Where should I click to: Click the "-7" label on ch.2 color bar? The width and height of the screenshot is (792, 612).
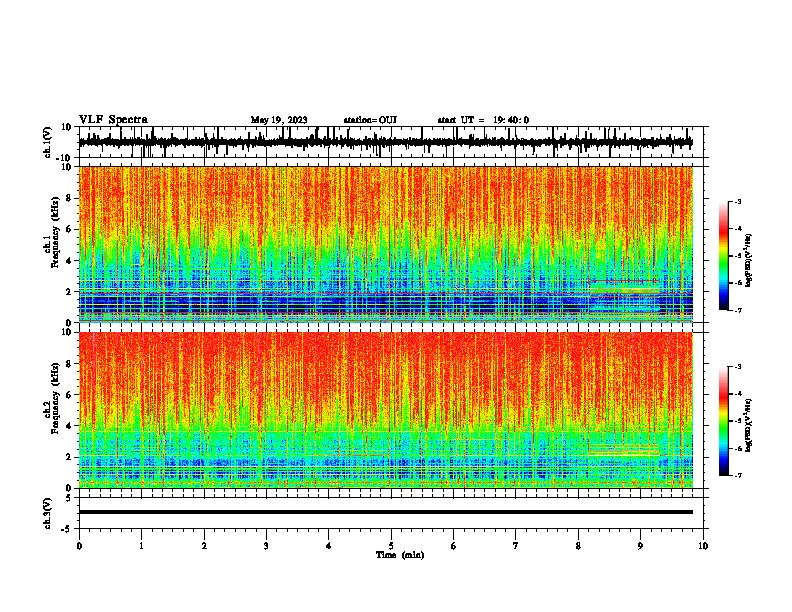[738, 475]
